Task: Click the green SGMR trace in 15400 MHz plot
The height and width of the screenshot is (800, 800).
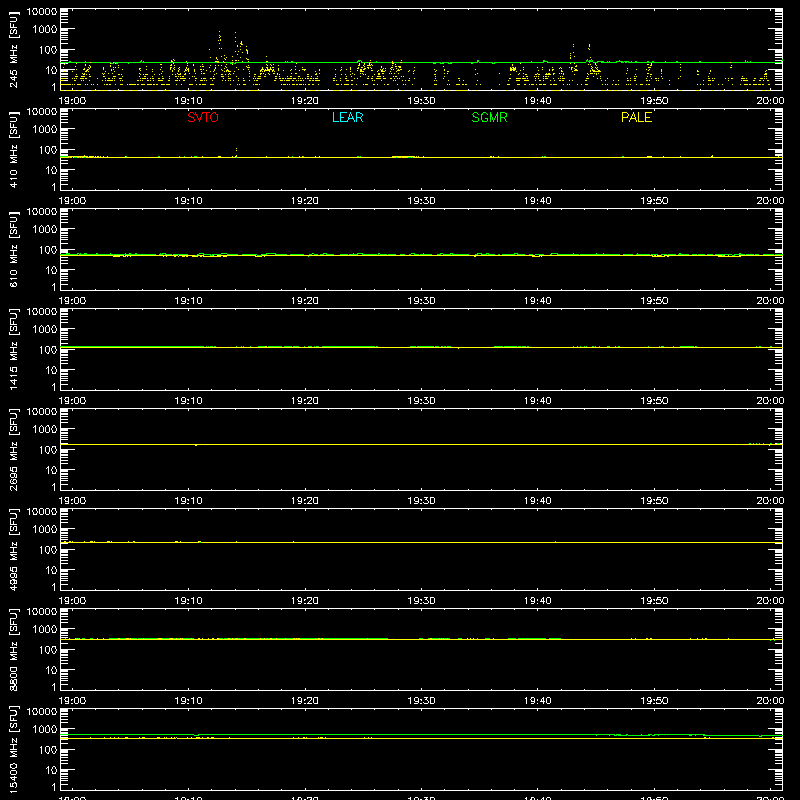Action: (421, 735)
